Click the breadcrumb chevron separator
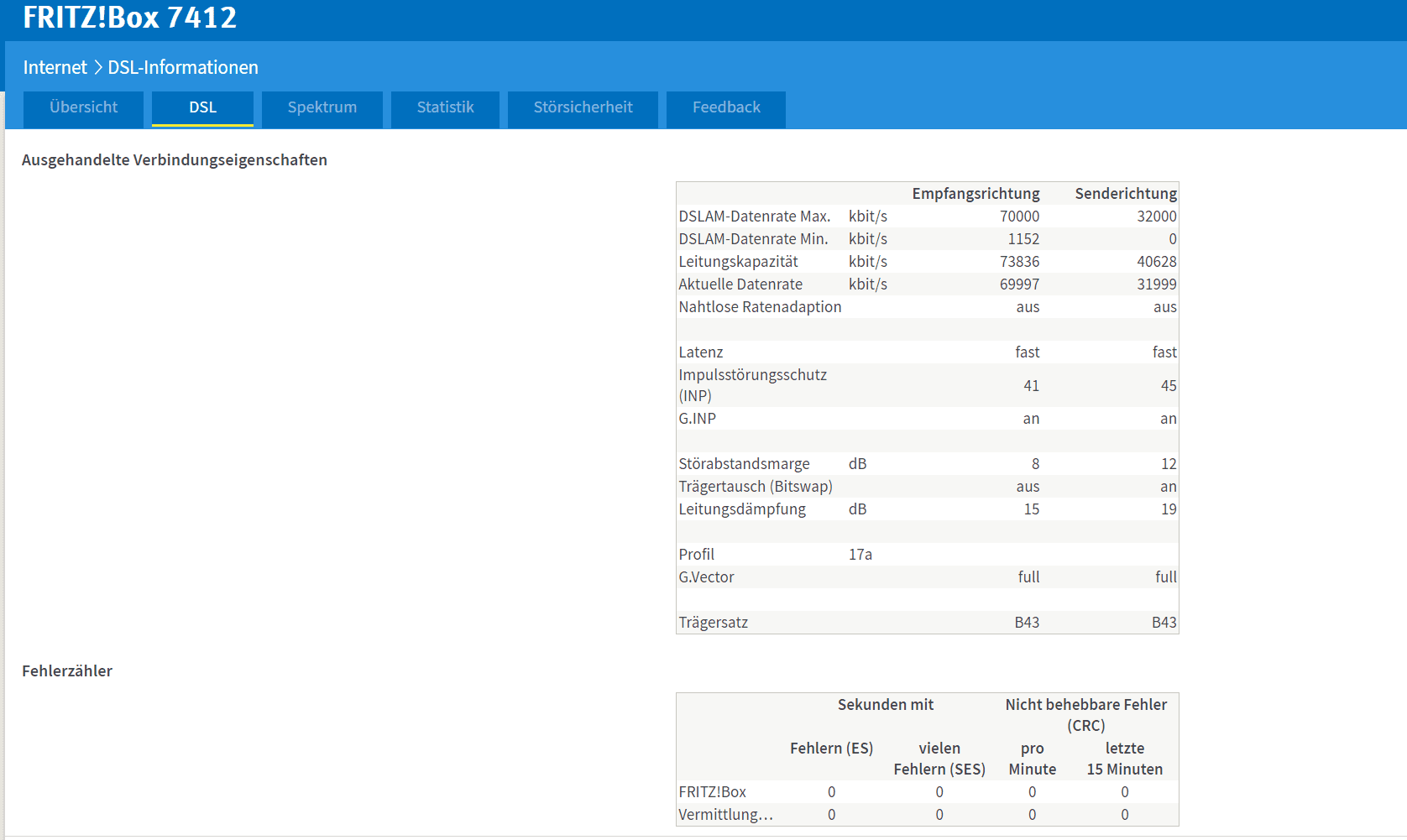The image size is (1407, 840). 97,67
